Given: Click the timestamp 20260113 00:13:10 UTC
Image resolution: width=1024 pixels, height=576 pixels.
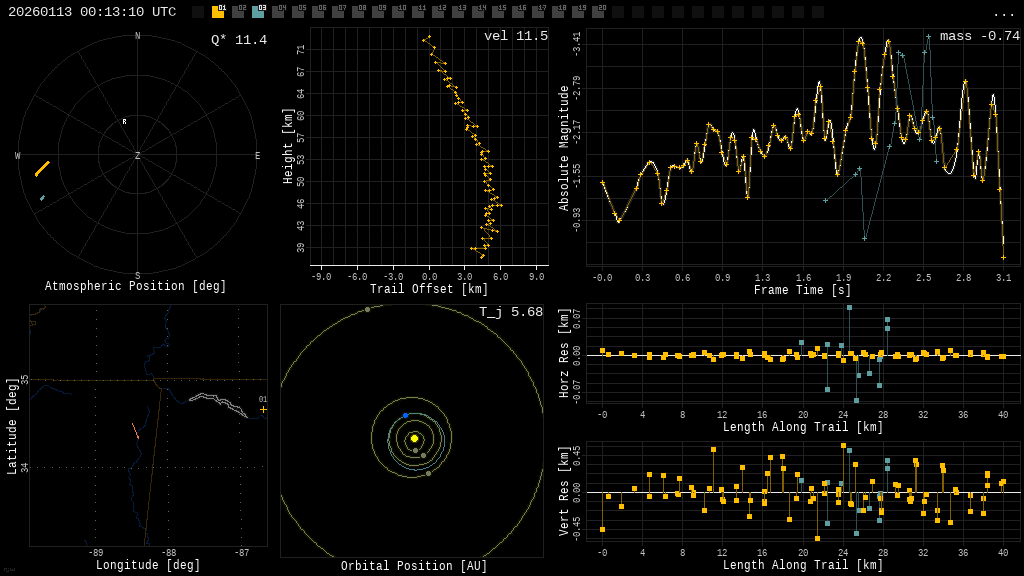Looking at the screenshot, I should [x=92, y=12].
